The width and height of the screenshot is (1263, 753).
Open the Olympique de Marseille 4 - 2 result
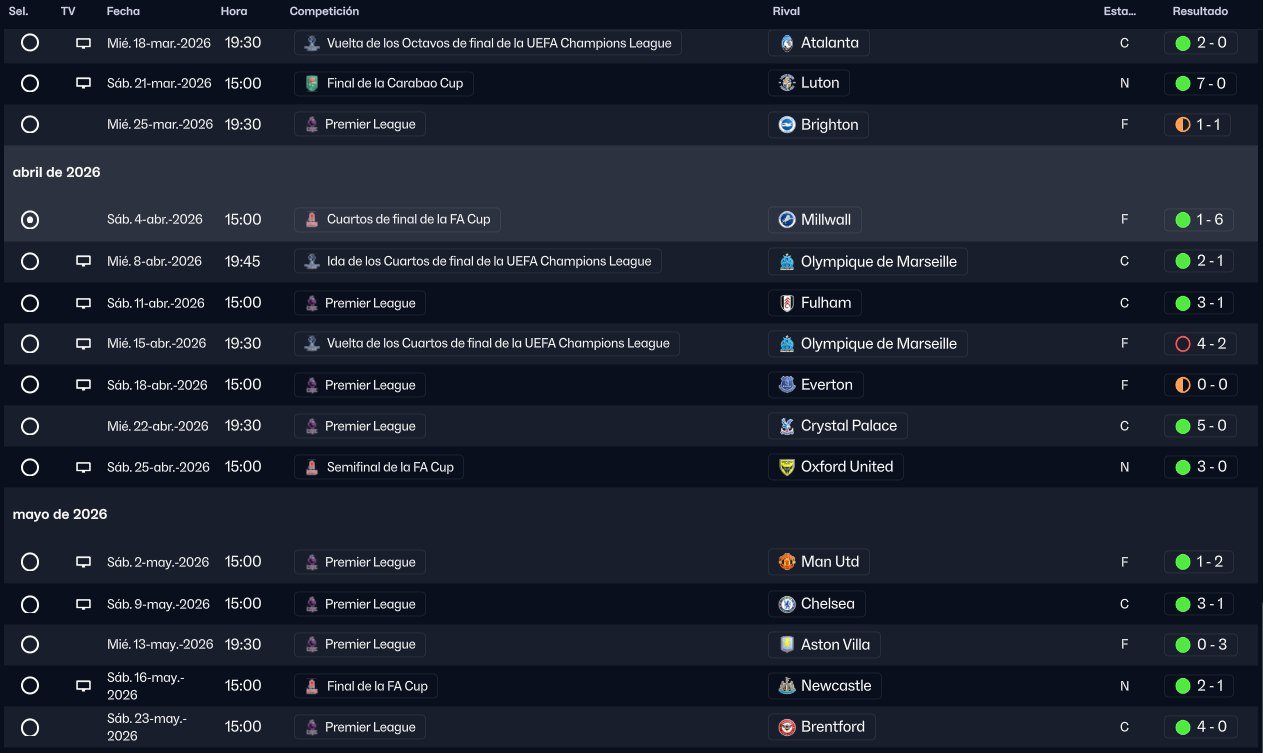point(1199,344)
